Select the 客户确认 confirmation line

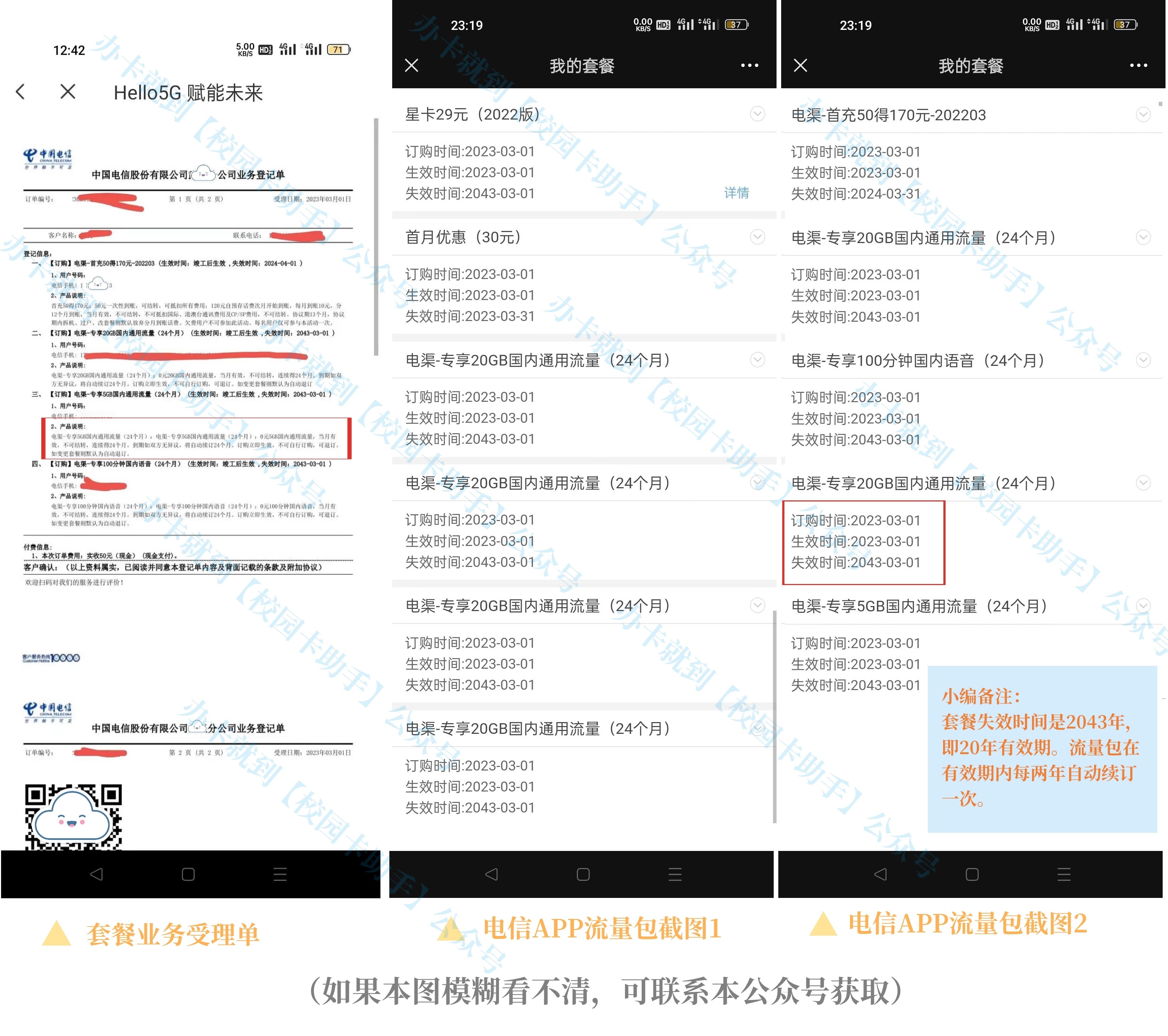pyautogui.click(x=173, y=567)
